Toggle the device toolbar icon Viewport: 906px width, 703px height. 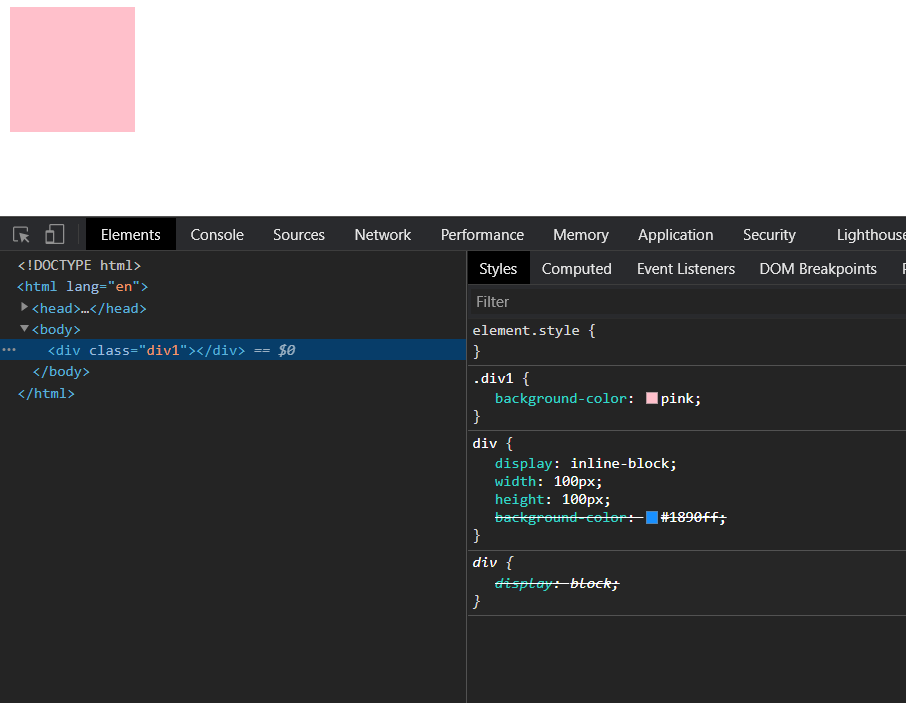click(54, 235)
